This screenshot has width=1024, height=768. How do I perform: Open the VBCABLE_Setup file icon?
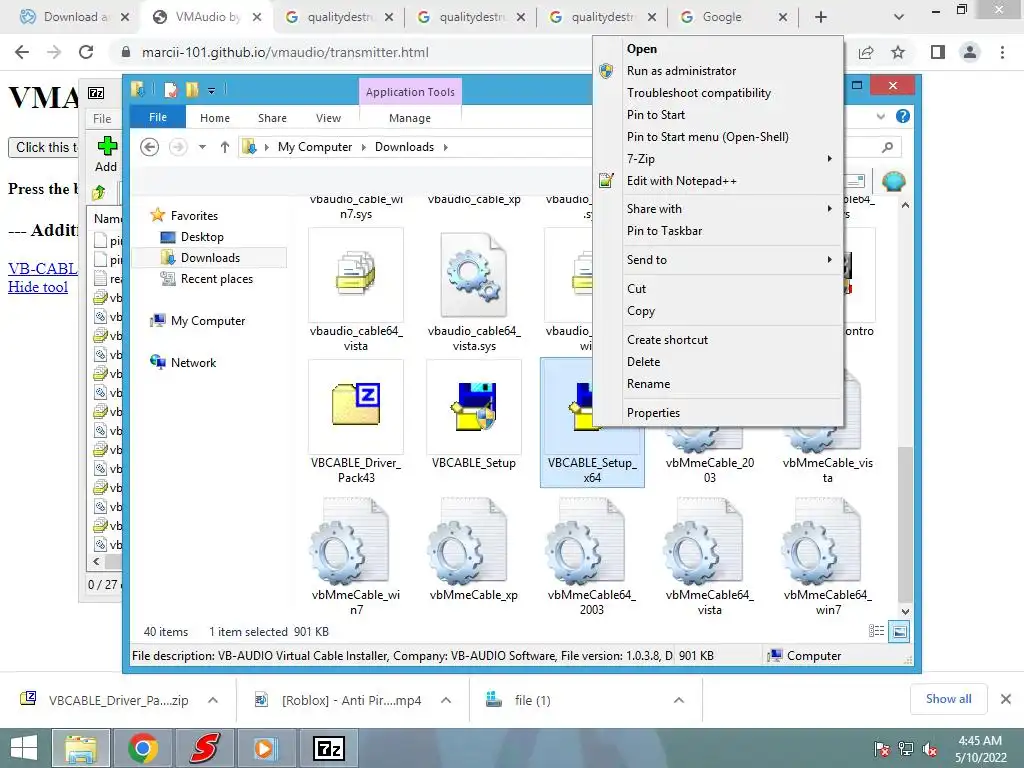(x=474, y=407)
